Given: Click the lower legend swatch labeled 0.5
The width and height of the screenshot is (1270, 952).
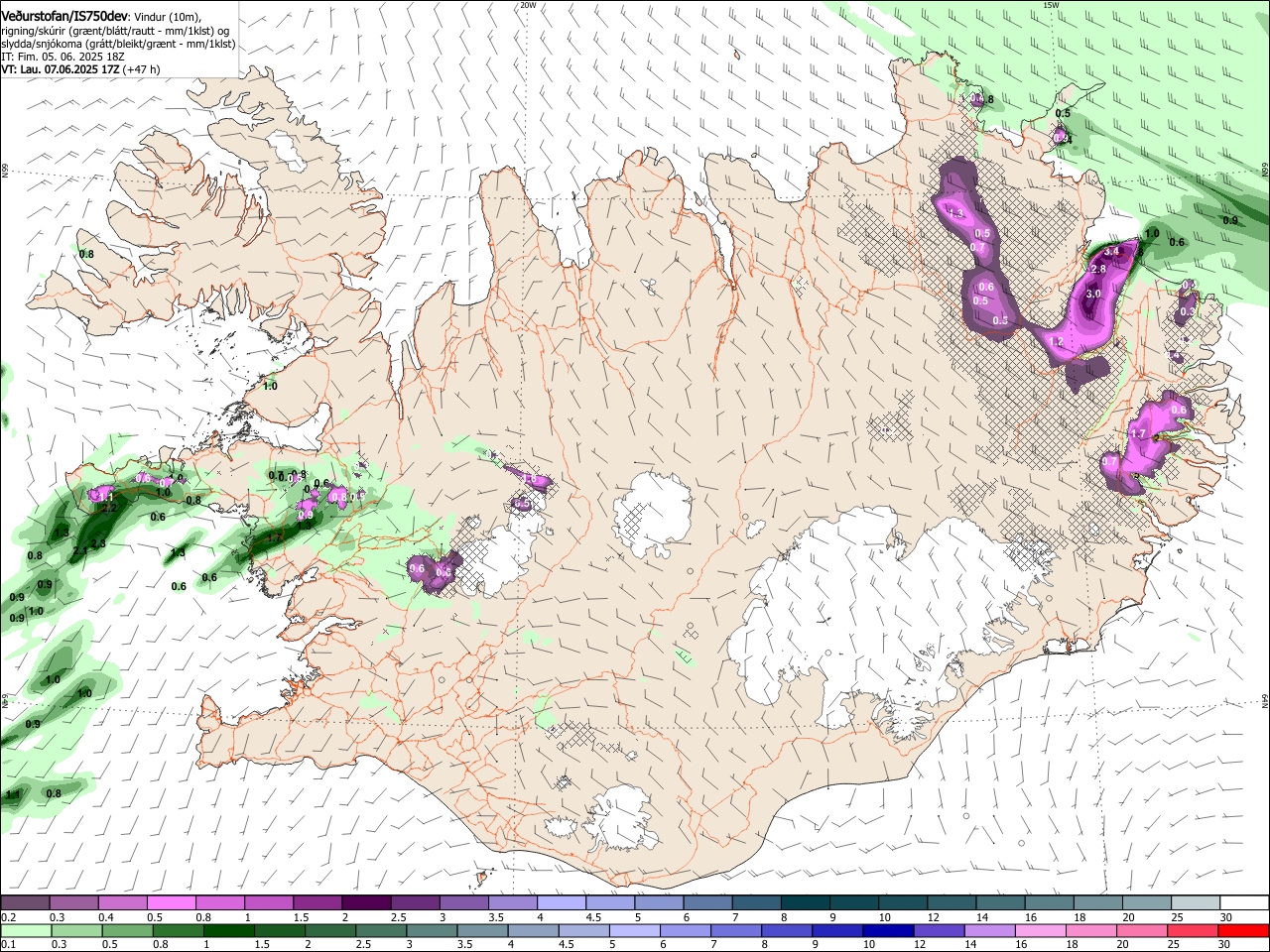Looking at the screenshot, I should 128,930.
